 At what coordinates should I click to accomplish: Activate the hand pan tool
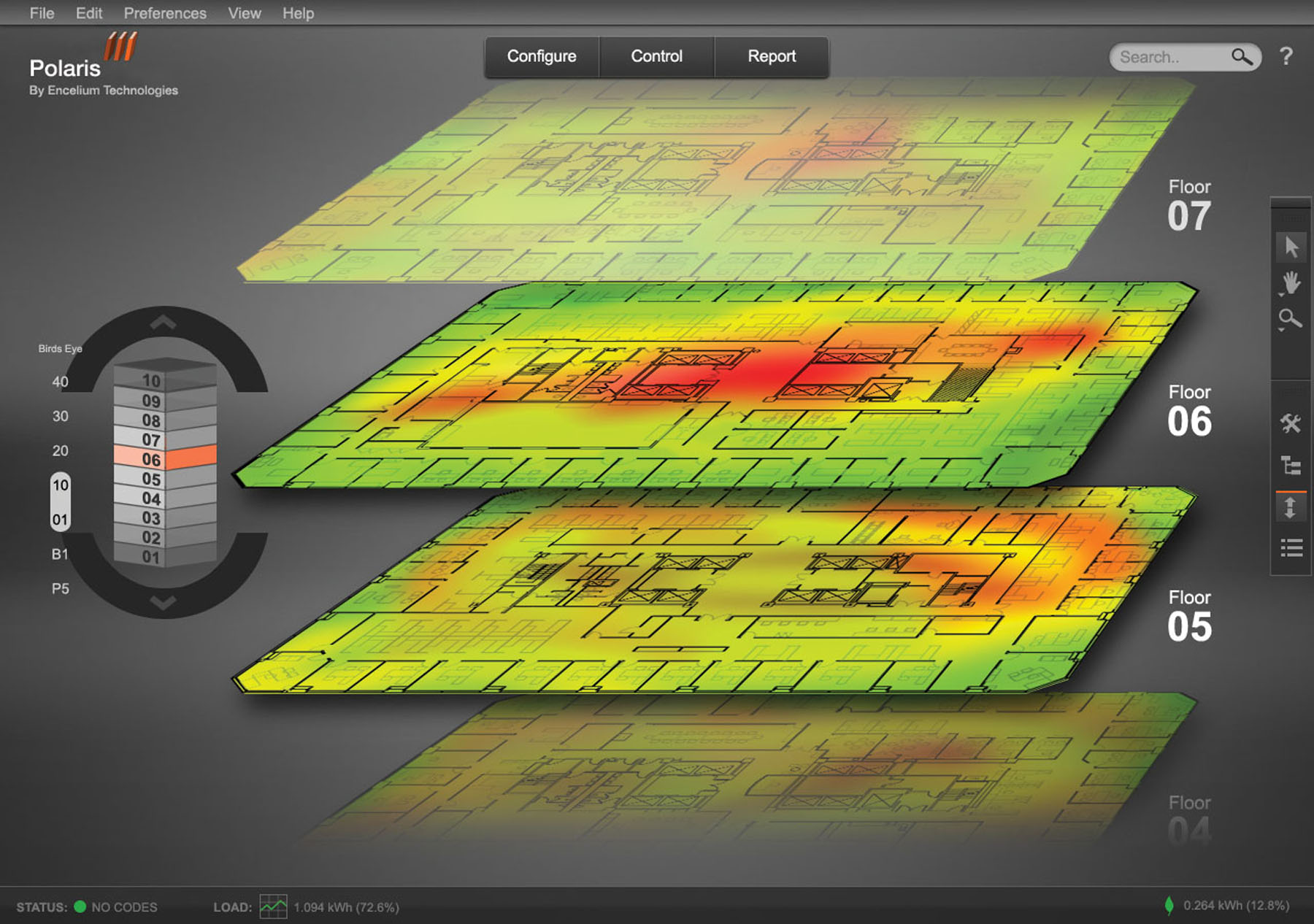(1291, 282)
